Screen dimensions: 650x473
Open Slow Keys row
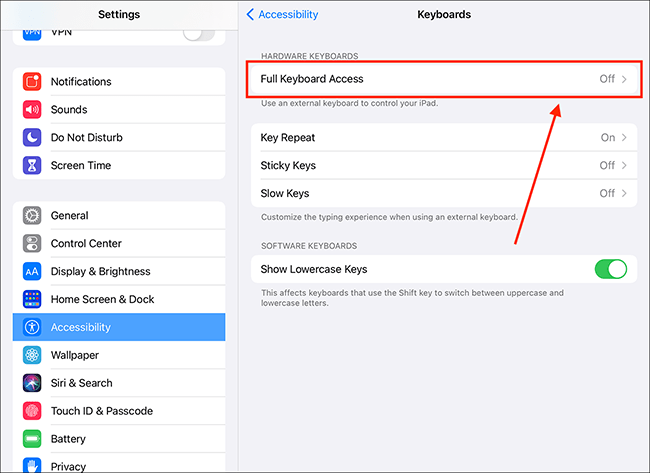[444, 194]
